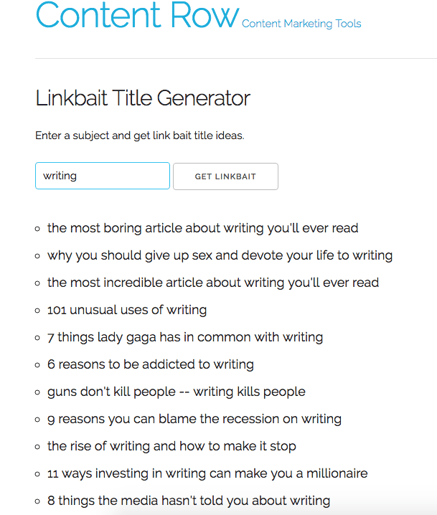Select '7 things lady gaga has in common' title

point(185,337)
